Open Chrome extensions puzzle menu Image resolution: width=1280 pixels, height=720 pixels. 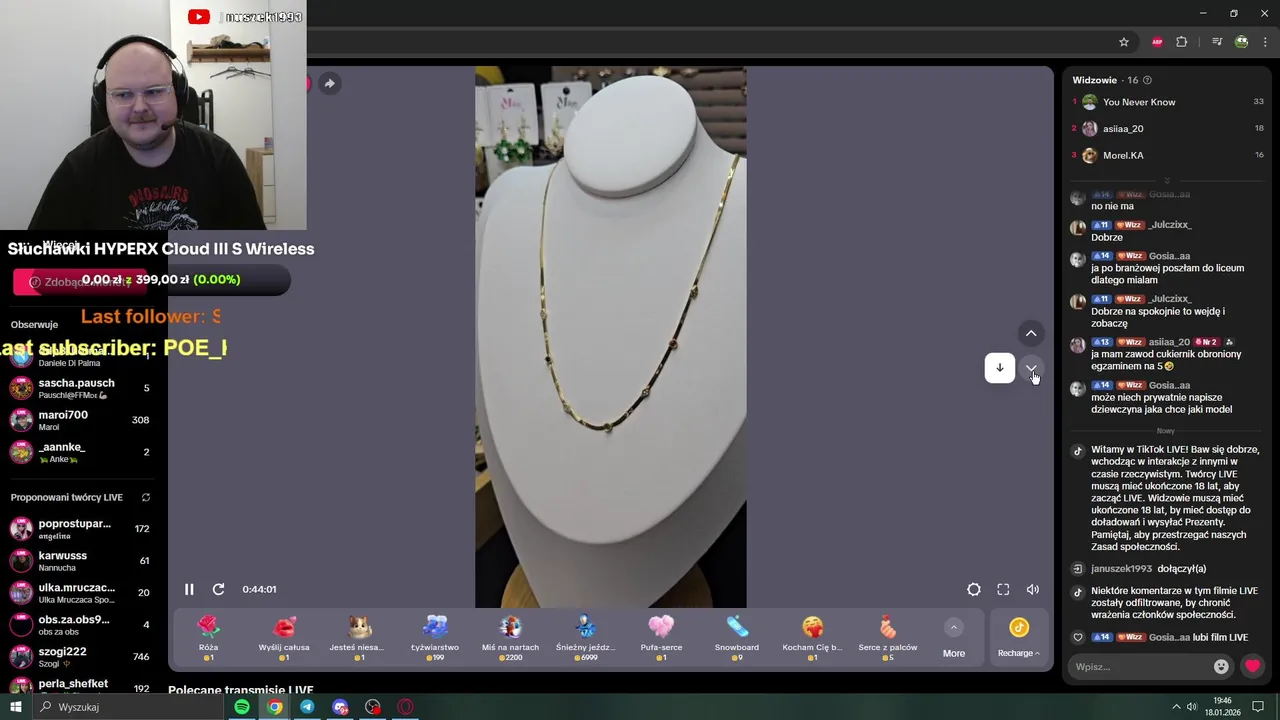click(1182, 42)
